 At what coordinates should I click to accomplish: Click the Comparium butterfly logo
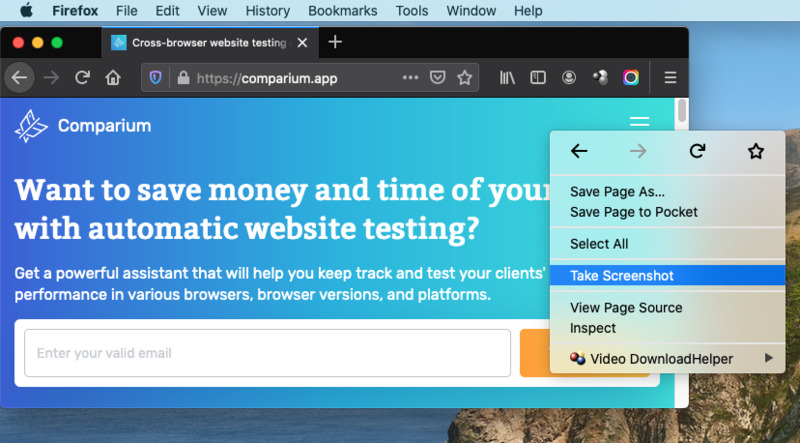click(x=31, y=126)
